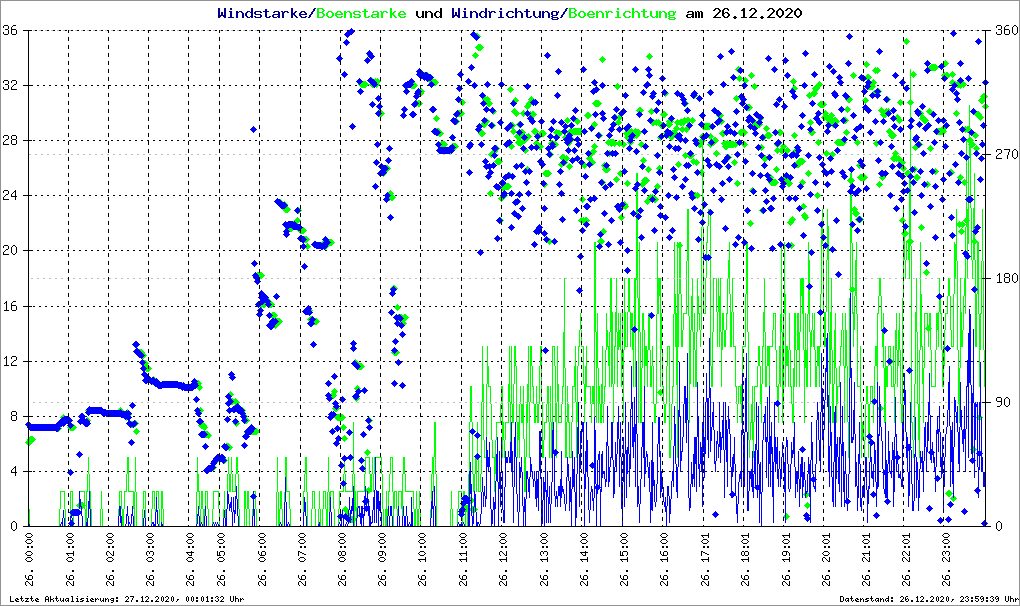This screenshot has height=606, width=1020.
Task: Click the '360' value on right axis
Action: pyautogui.click(x=1003, y=31)
